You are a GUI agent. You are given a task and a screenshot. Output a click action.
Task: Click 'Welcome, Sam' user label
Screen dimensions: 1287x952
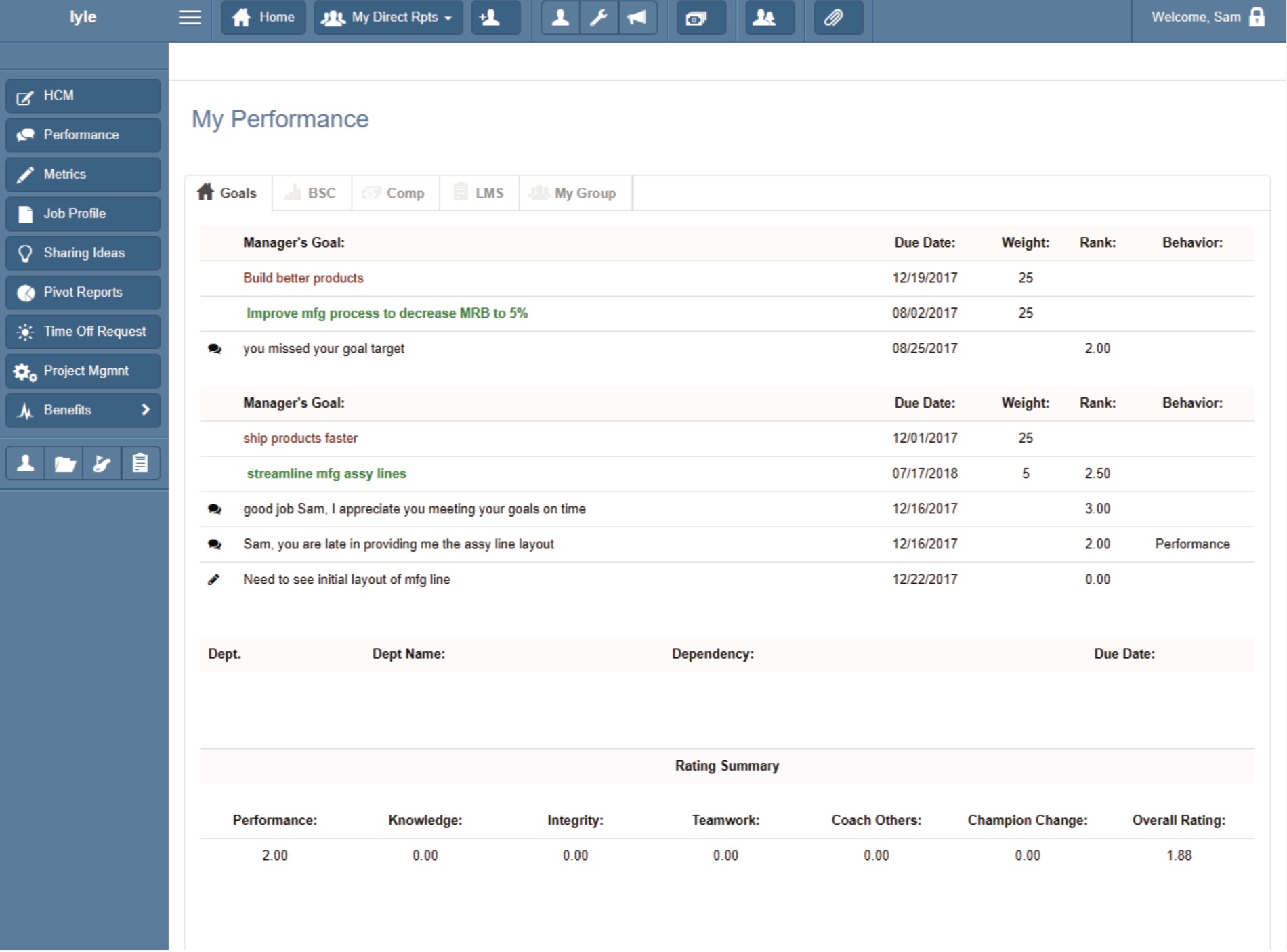[1196, 17]
